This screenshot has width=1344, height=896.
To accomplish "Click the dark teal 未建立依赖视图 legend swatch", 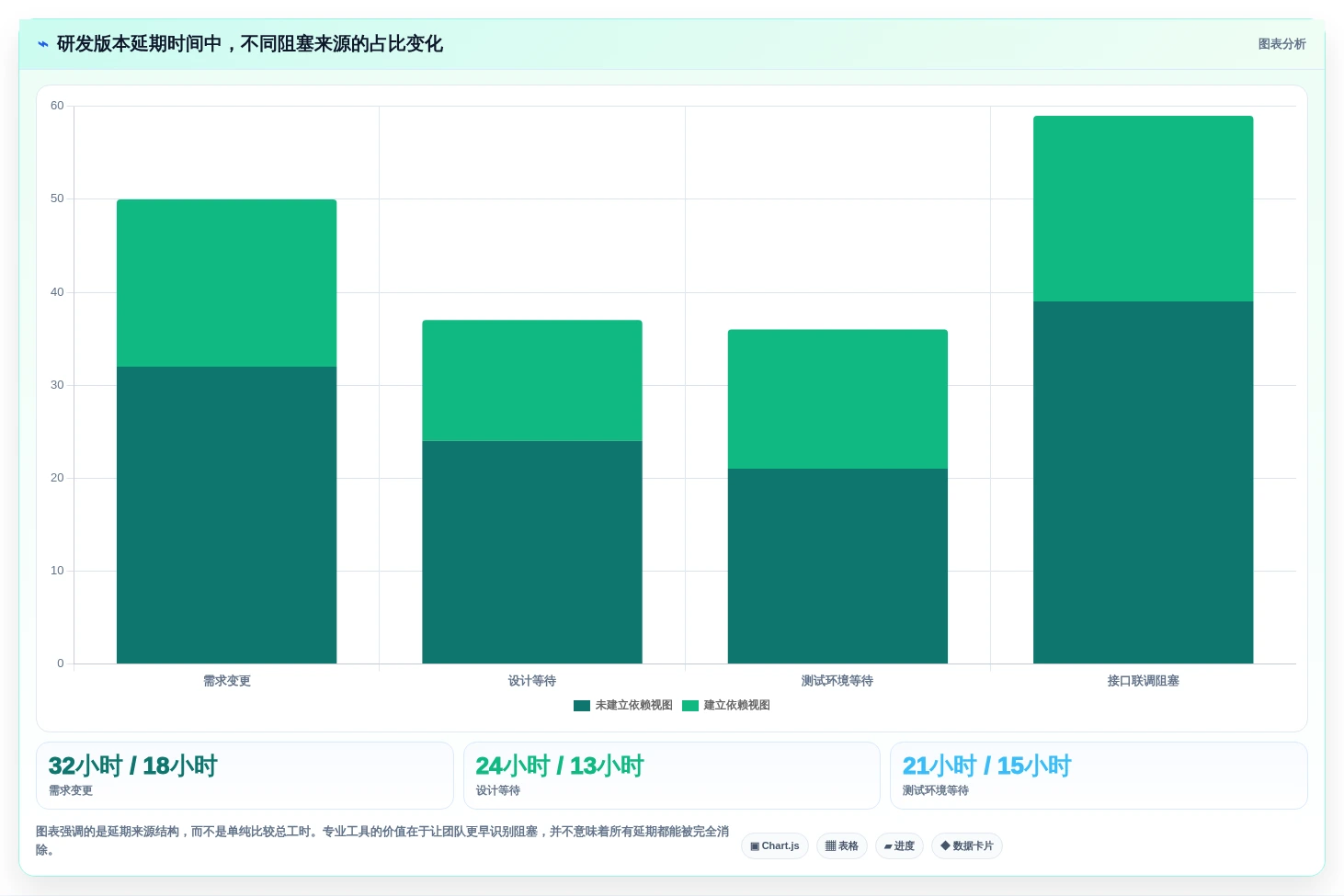I will (582, 706).
